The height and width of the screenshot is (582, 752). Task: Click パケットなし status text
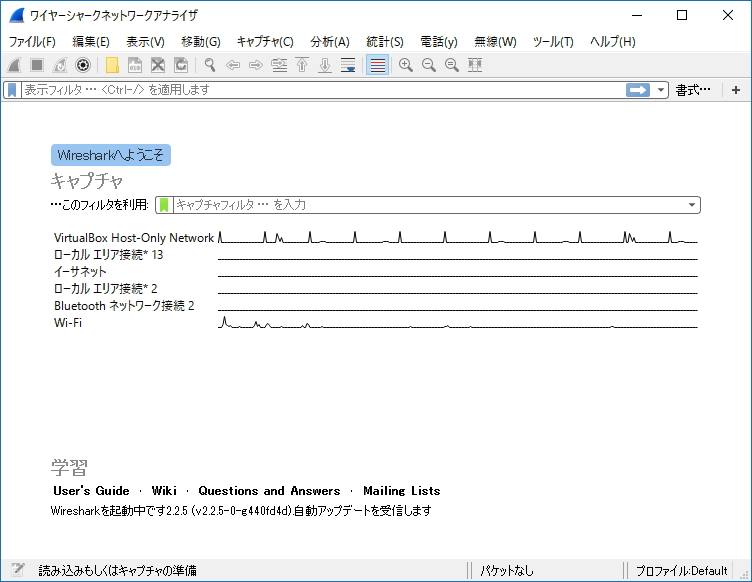(x=506, y=570)
